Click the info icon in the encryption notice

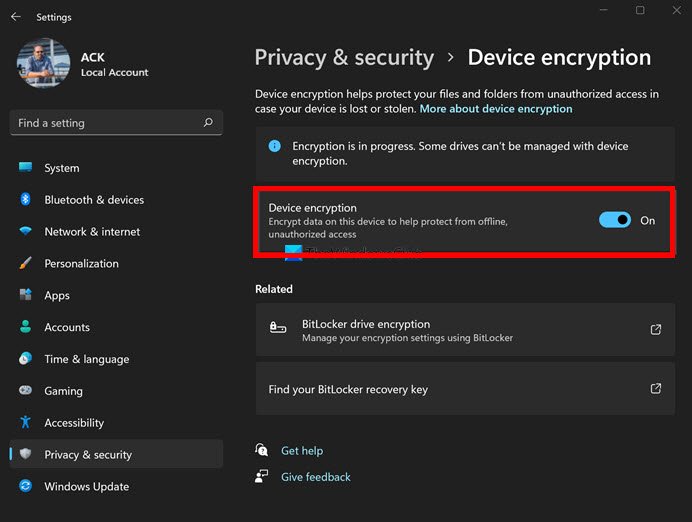pos(275,146)
